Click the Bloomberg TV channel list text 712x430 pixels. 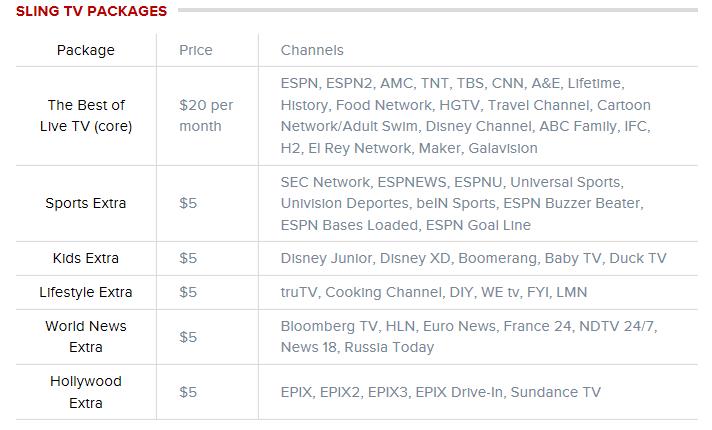point(469,336)
